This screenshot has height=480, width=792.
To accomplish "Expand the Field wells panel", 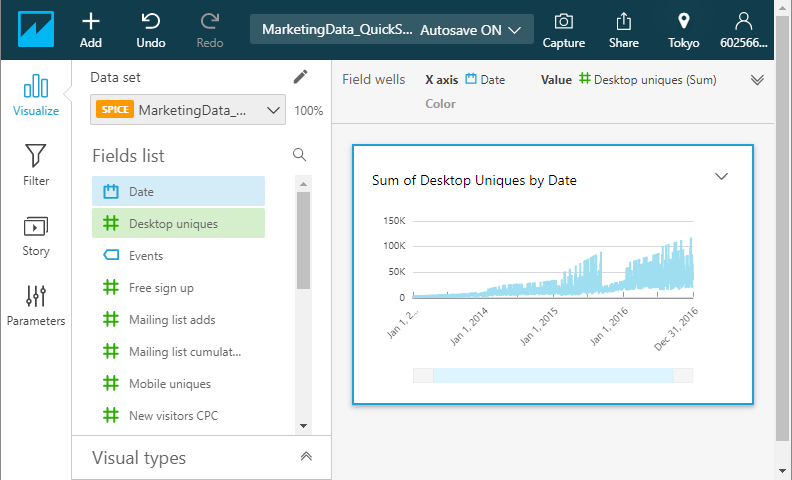I will pyautogui.click(x=757, y=80).
